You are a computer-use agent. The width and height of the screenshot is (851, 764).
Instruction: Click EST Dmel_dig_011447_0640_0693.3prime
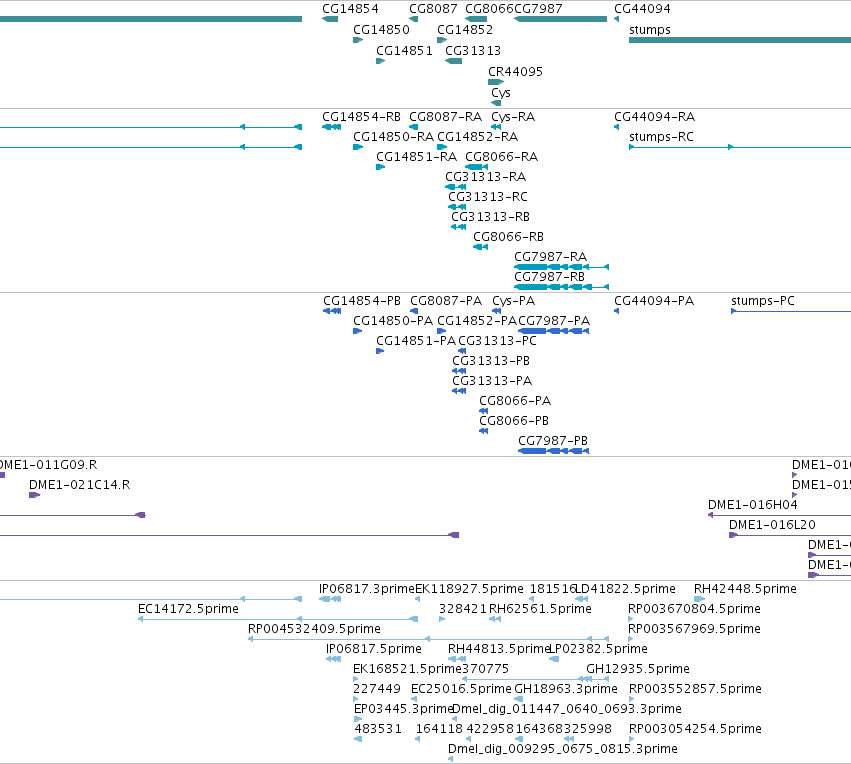(x=567, y=709)
